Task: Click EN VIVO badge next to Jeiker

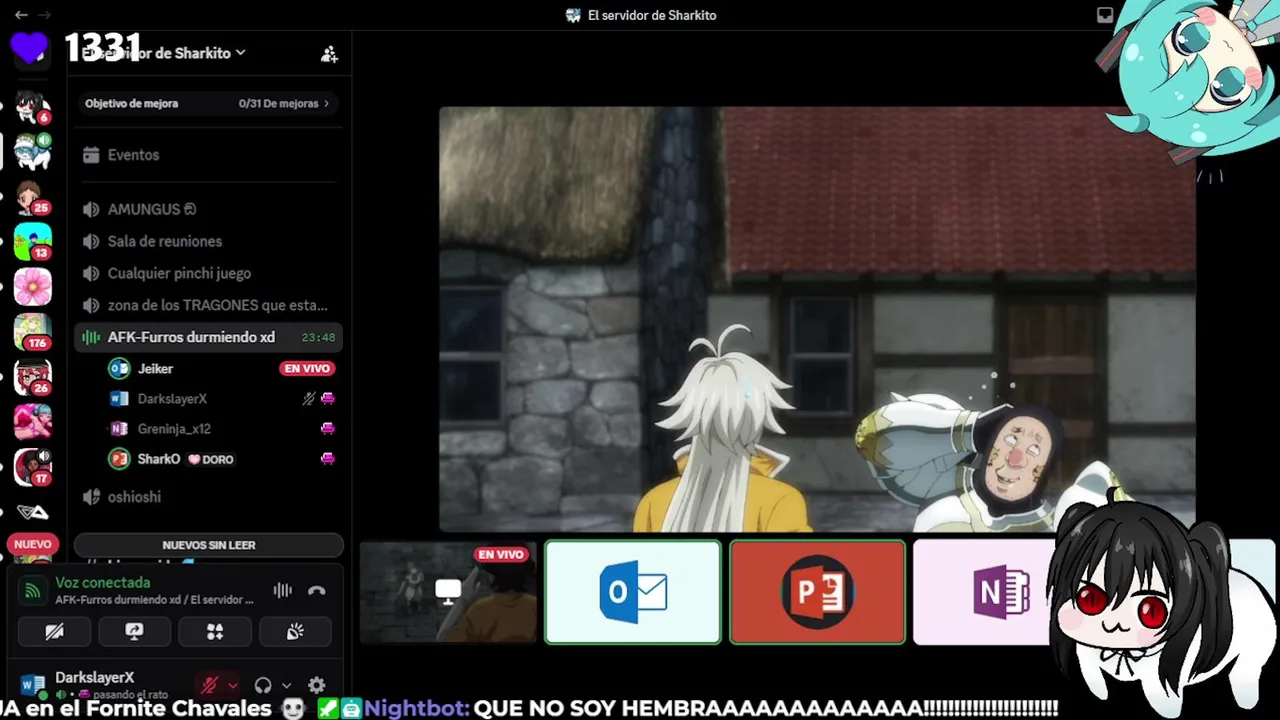Action: [307, 369]
